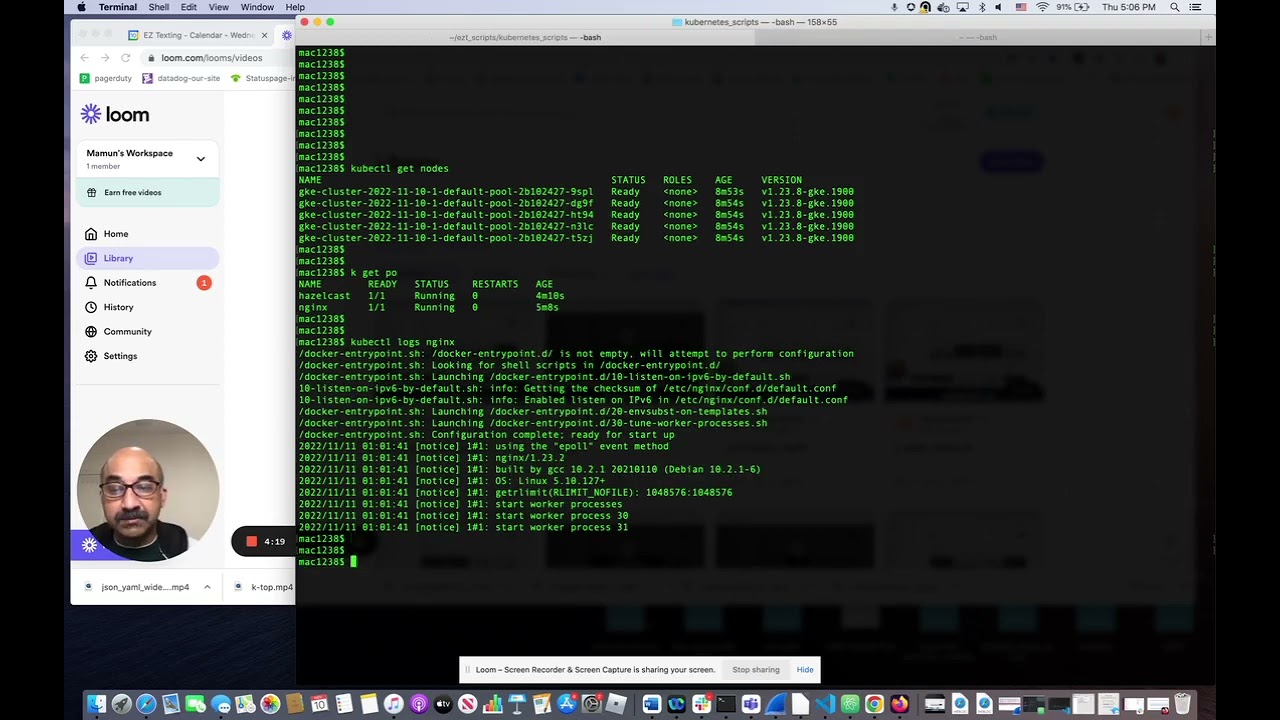This screenshot has height=720, width=1280.
Task: Open the datadog-our-site bookmark
Action: point(181,78)
